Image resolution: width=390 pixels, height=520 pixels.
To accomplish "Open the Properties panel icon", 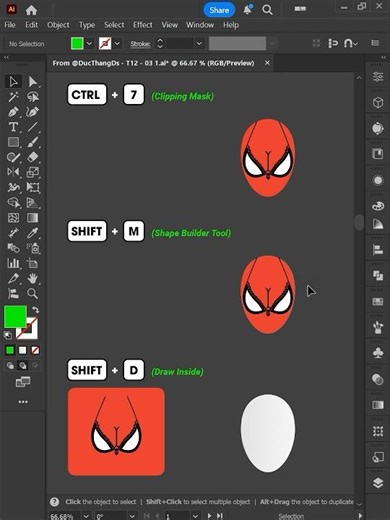I will (x=378, y=77).
